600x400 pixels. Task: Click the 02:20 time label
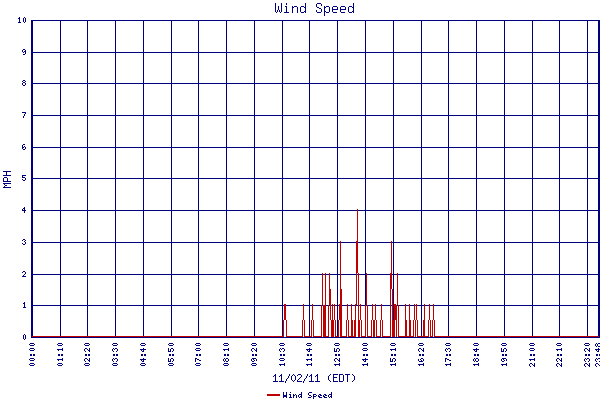88,354
